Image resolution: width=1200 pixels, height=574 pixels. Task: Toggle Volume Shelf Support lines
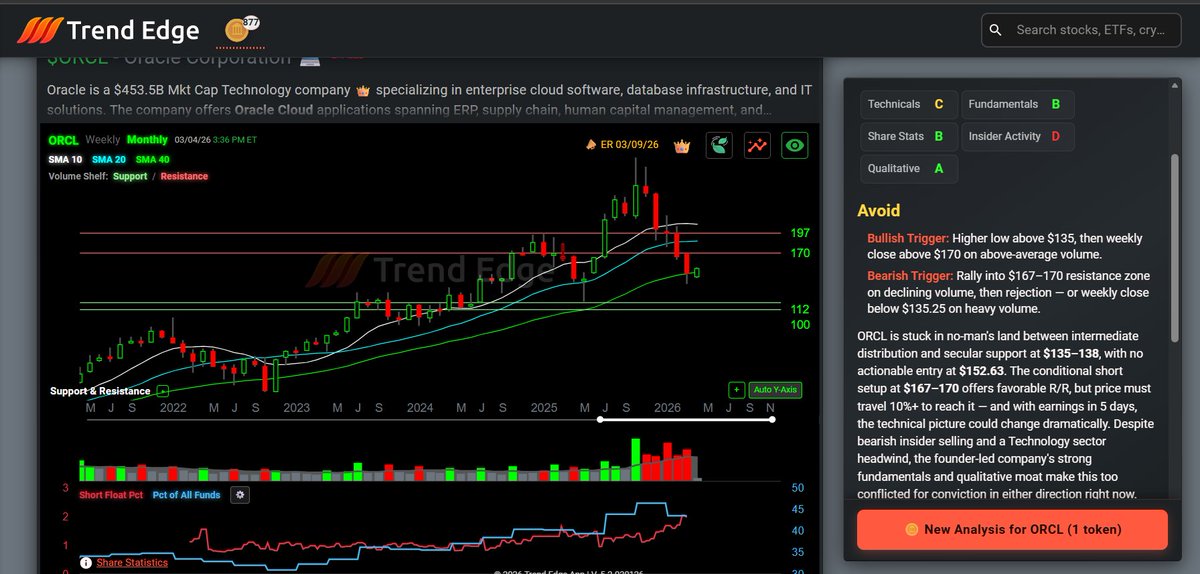pos(130,176)
